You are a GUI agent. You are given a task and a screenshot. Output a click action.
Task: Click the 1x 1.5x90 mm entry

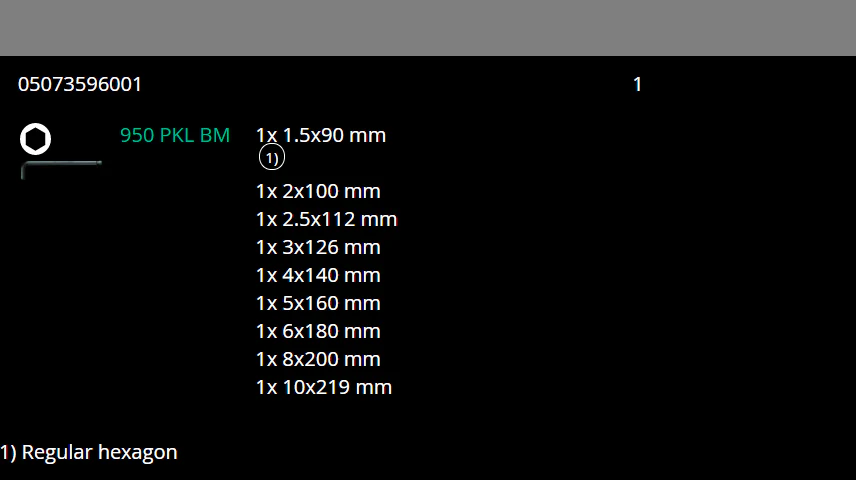tap(321, 135)
